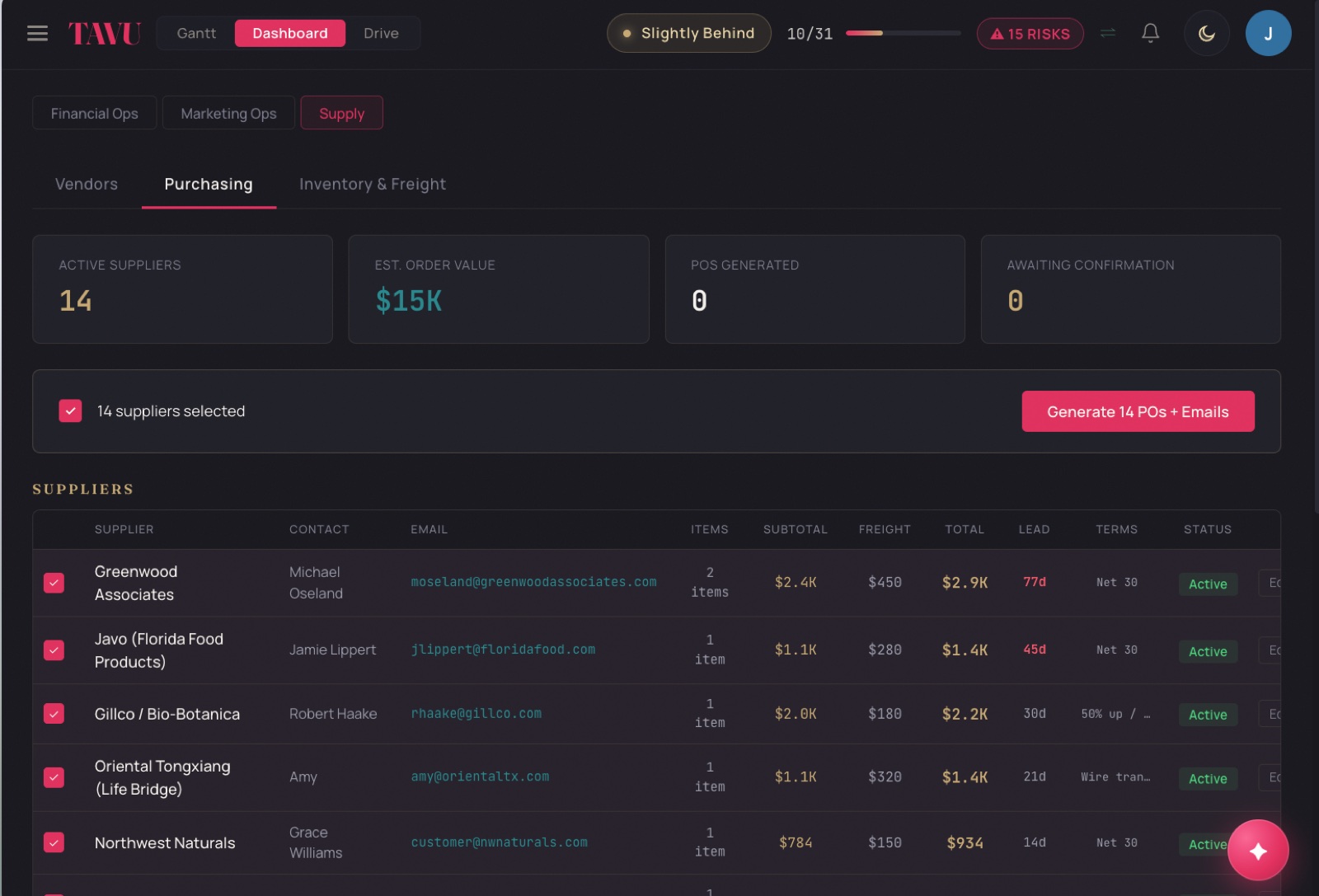Click email moseland@greenwoodassociates.com
This screenshot has height=896, width=1319.
click(x=533, y=582)
